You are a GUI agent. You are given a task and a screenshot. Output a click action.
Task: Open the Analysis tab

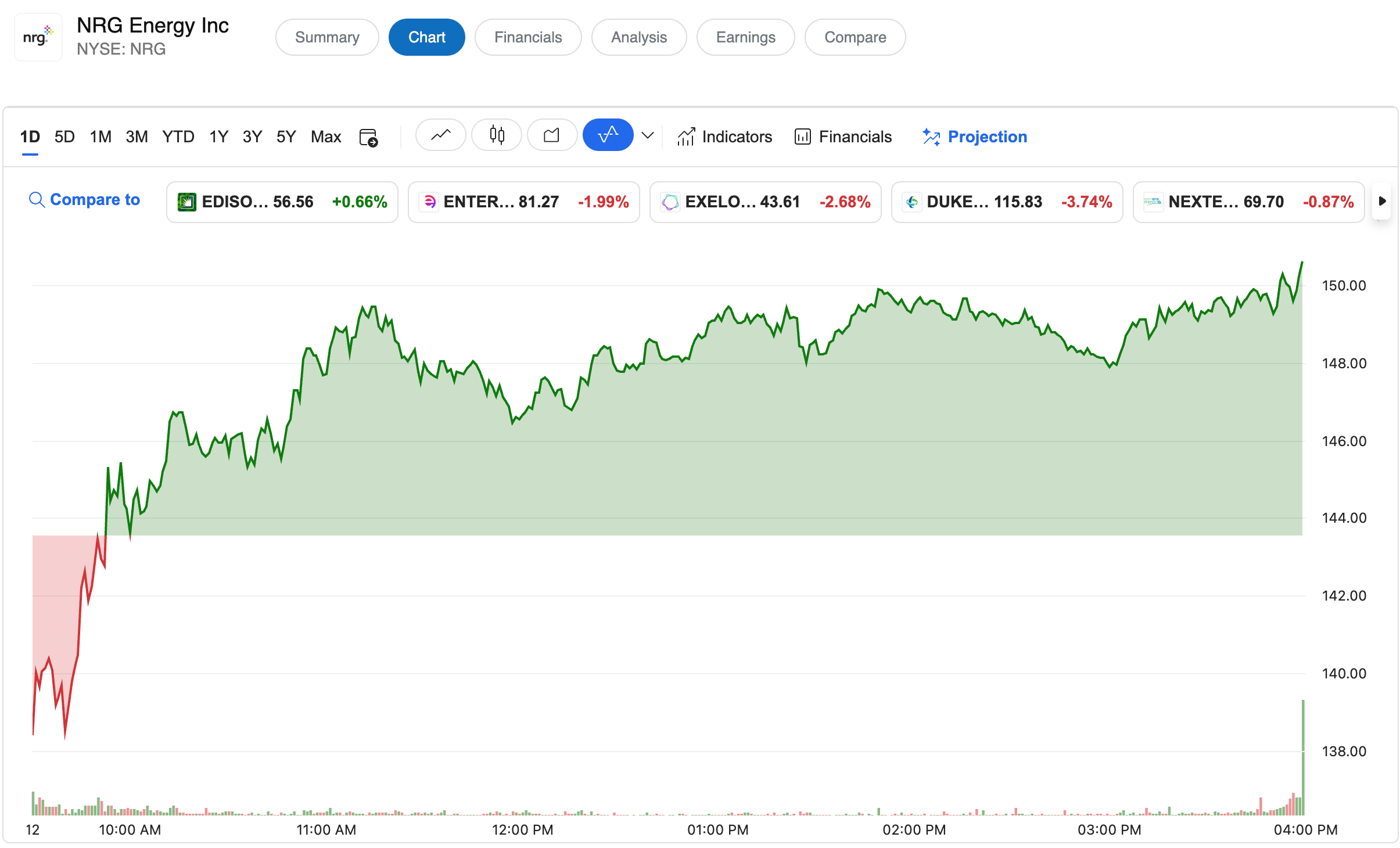pyautogui.click(x=639, y=37)
